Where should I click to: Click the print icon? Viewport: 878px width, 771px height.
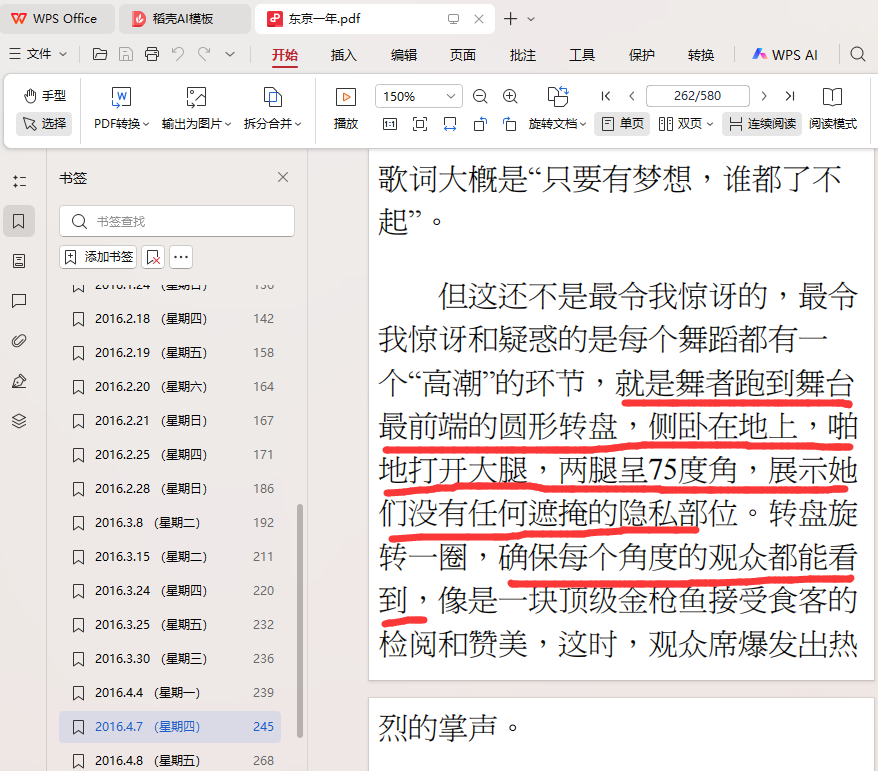point(152,54)
